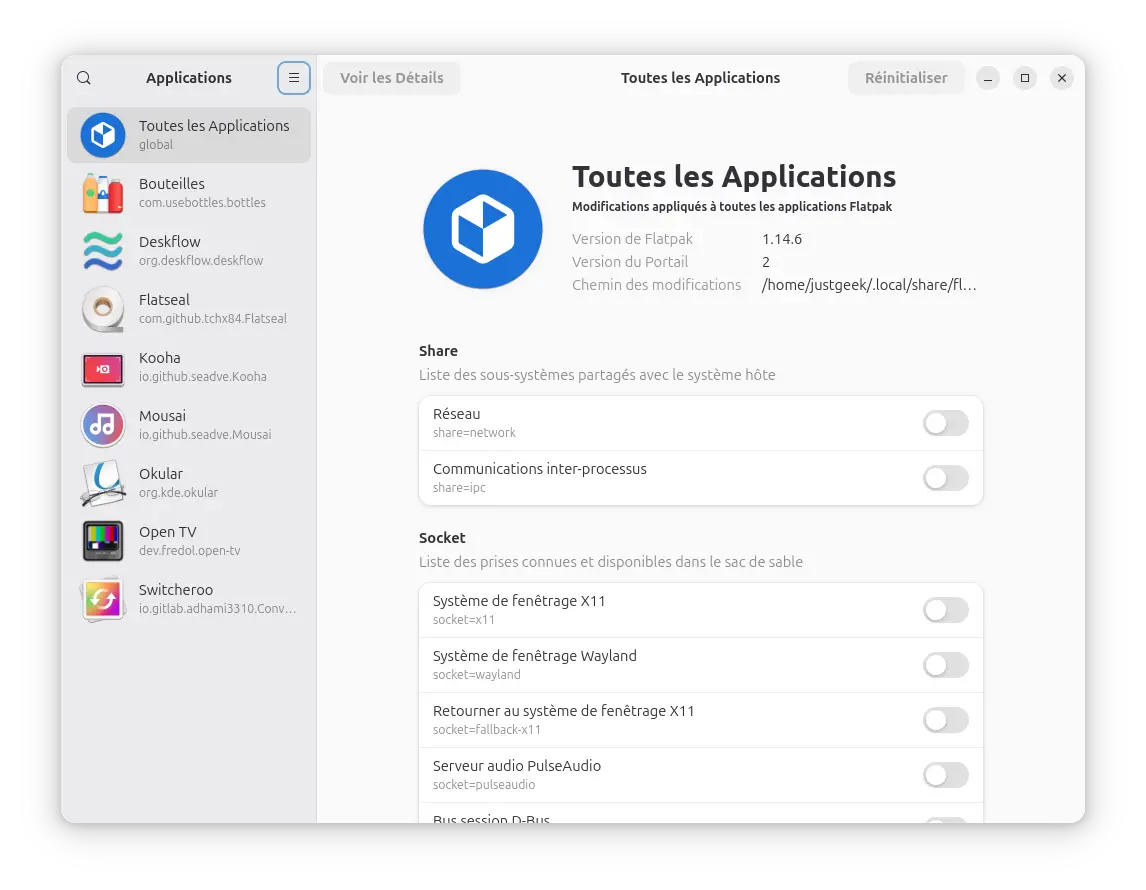Click the Flatseal app icon
The width and height of the screenshot is (1146, 890).
tap(103, 309)
